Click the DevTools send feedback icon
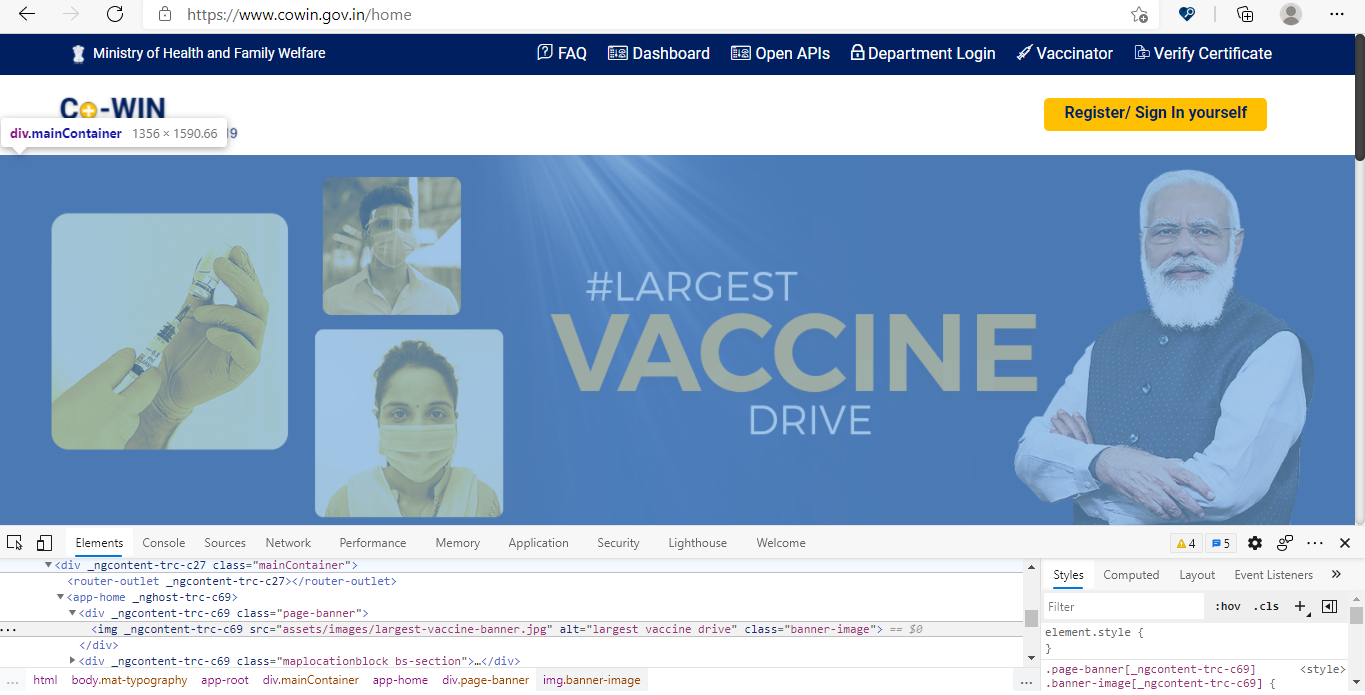This screenshot has height=695, width=1365. click(x=1285, y=543)
